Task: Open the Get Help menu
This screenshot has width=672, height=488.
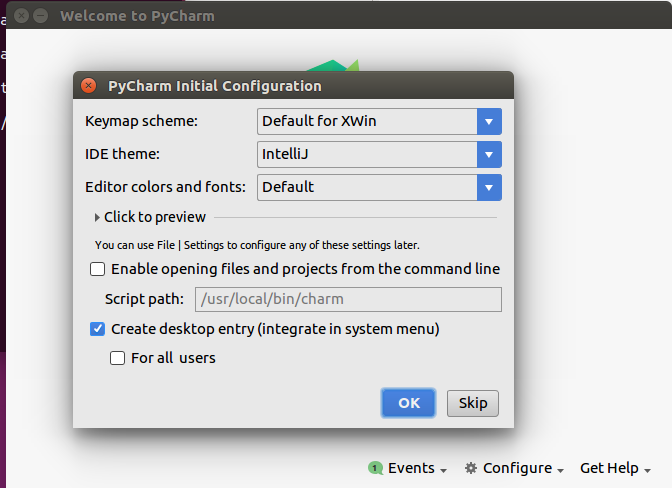Action: pos(615,468)
